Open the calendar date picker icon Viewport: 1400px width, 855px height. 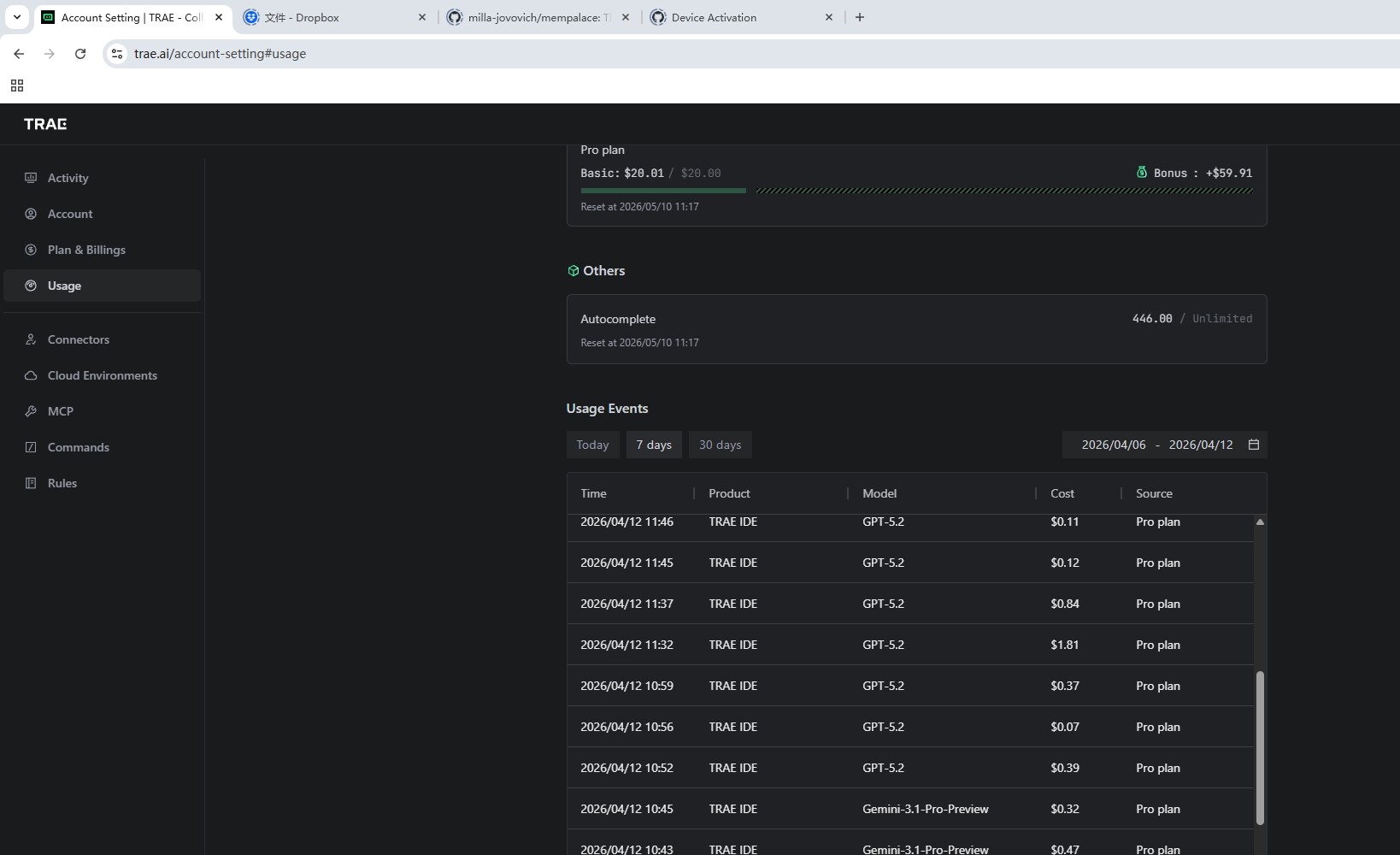(x=1254, y=445)
